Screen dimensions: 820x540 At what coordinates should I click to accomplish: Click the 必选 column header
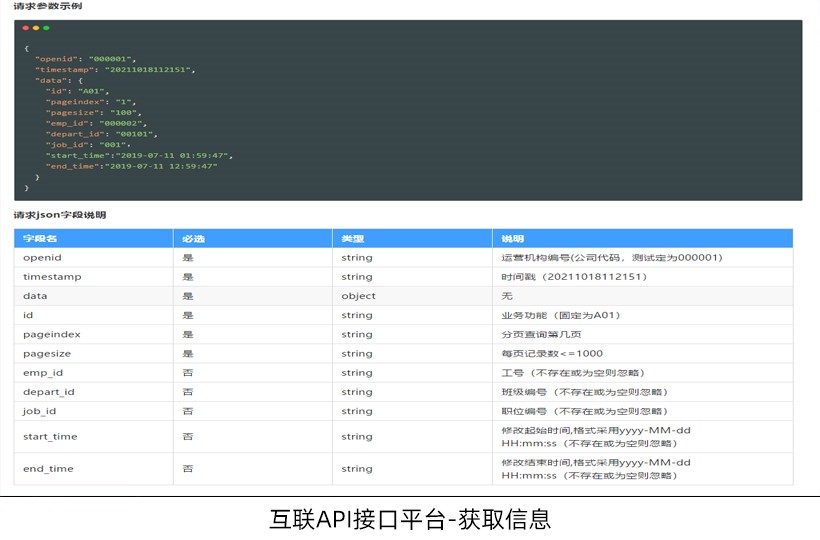[193, 239]
